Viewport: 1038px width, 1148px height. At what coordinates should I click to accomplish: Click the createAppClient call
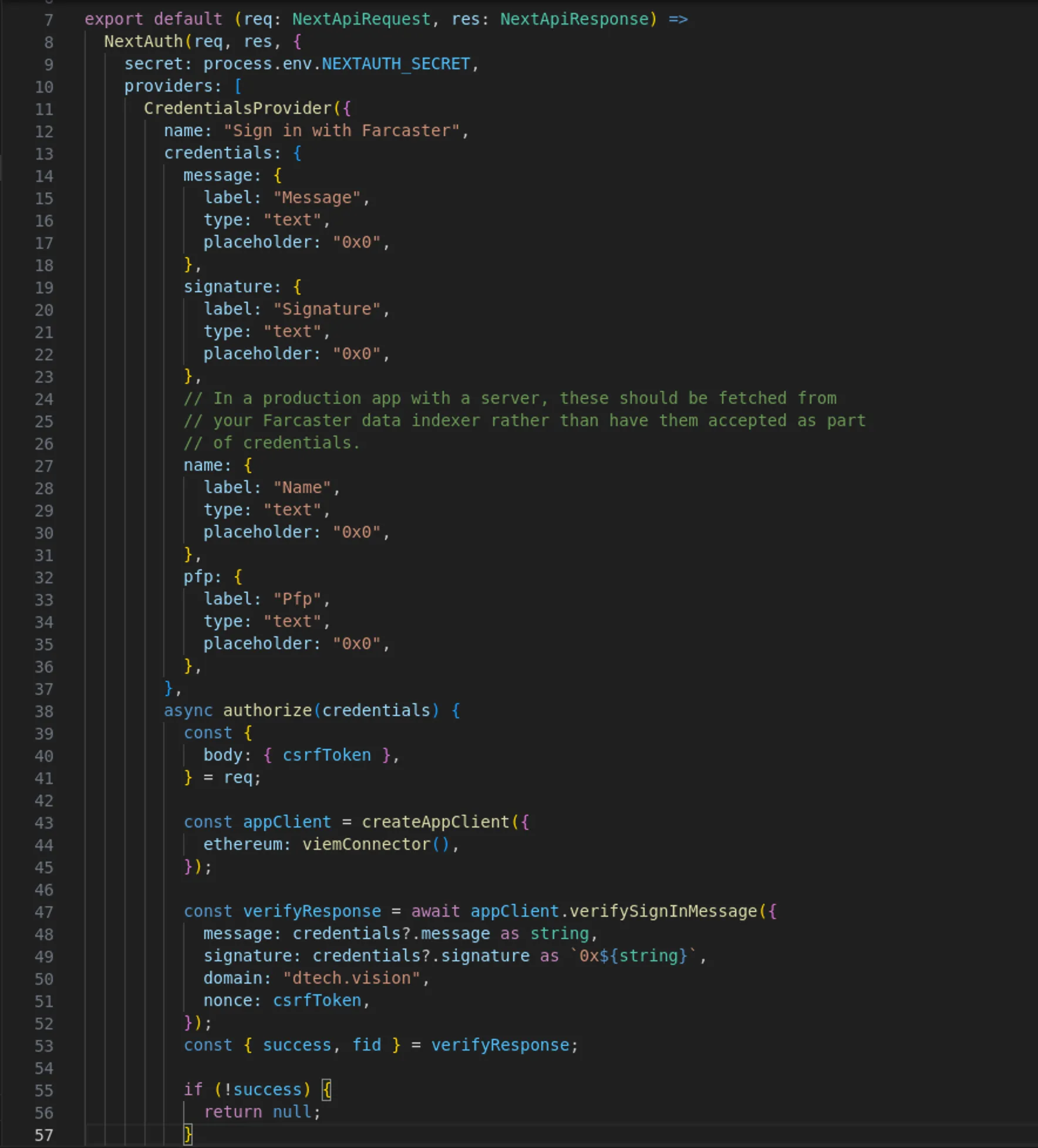point(436,822)
